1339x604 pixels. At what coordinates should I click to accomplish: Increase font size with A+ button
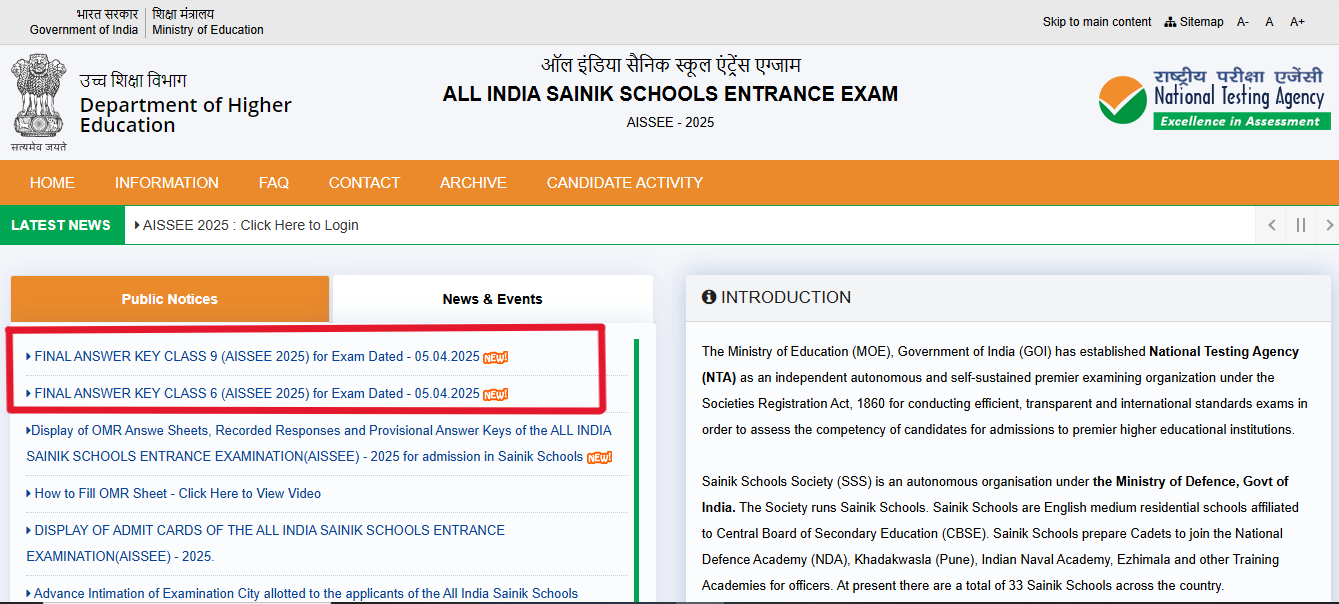[x=1297, y=22]
